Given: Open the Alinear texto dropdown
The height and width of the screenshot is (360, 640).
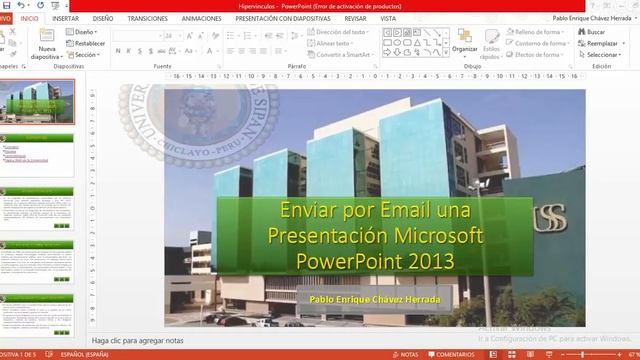Looking at the screenshot, I should click(330, 43).
